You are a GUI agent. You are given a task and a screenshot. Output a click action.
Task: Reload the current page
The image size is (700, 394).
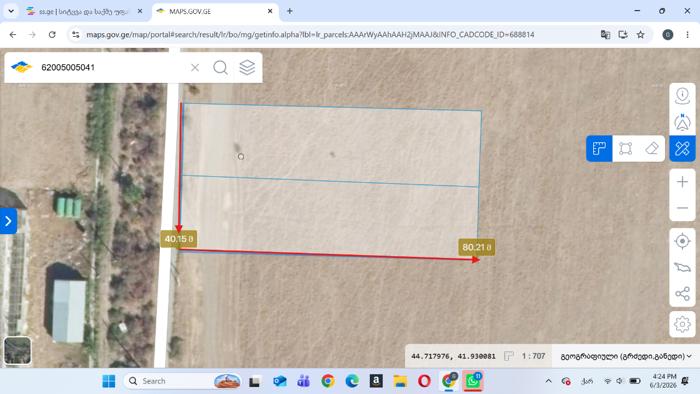(x=52, y=34)
